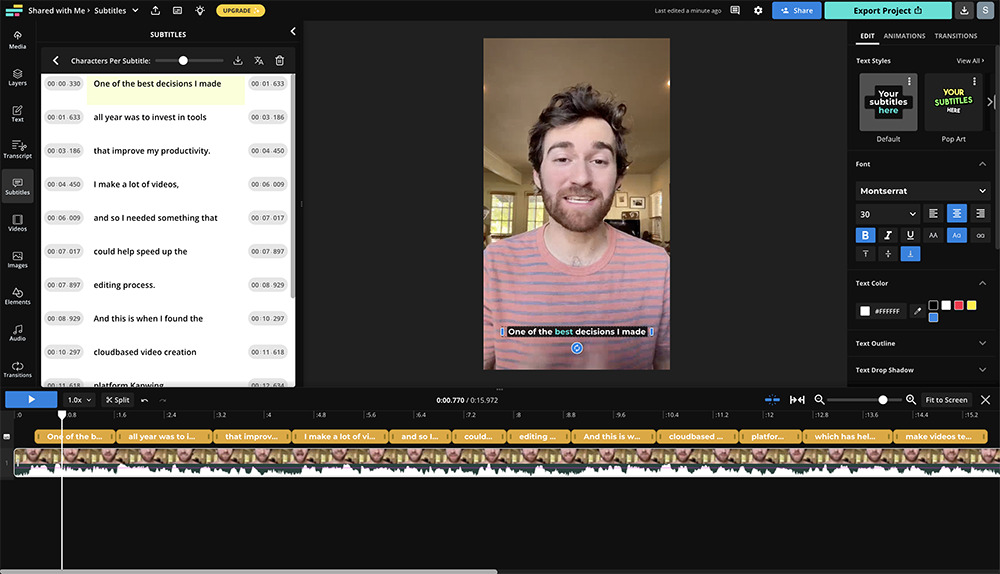Delete subtitles with the trash icon
Image resolution: width=1000 pixels, height=574 pixels.
click(x=279, y=61)
